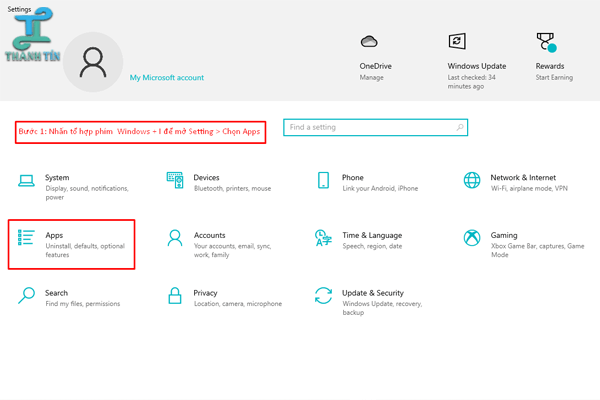Select the Network & Internet globe icon

point(471,181)
